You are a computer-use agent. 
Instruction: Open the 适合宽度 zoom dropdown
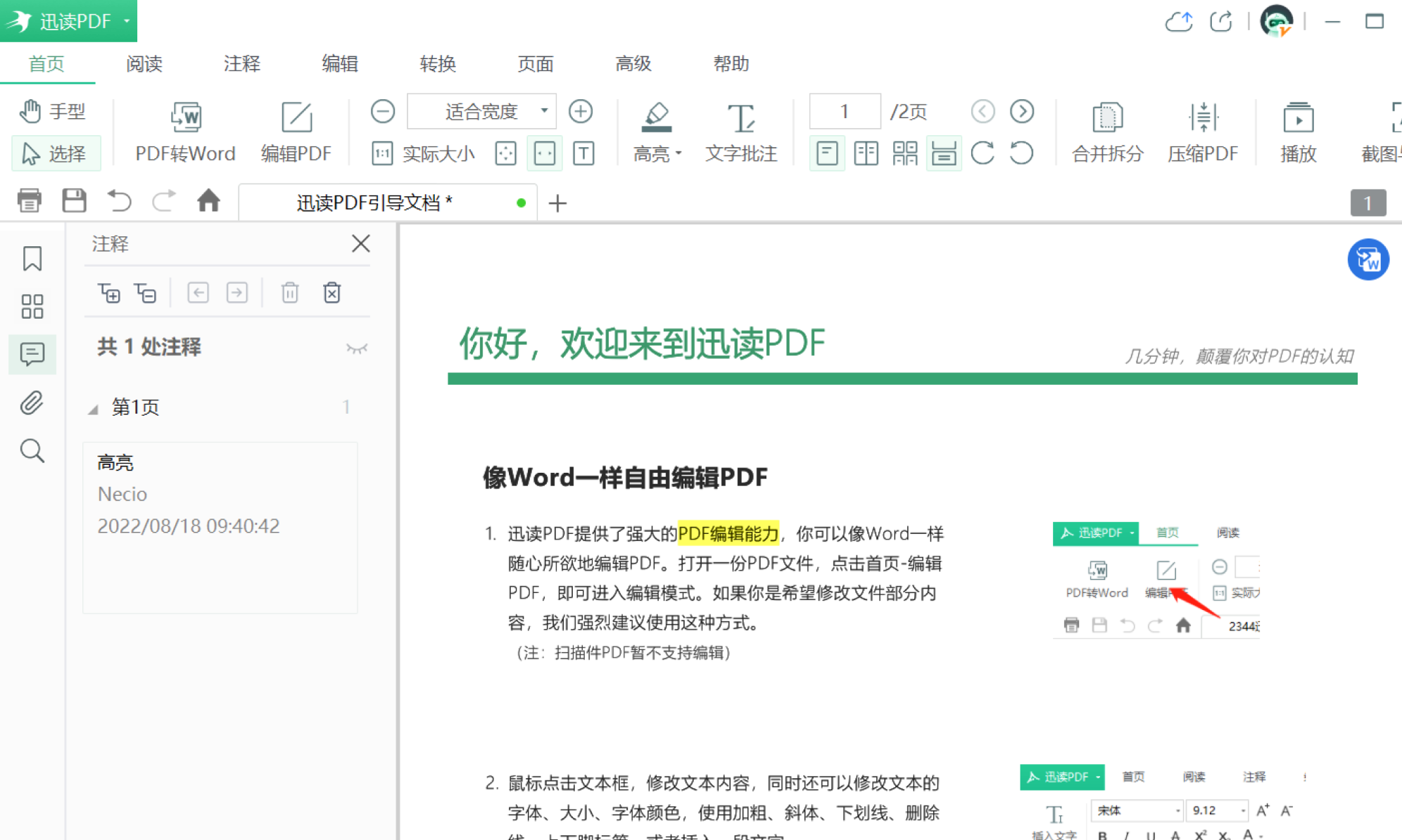coord(482,111)
